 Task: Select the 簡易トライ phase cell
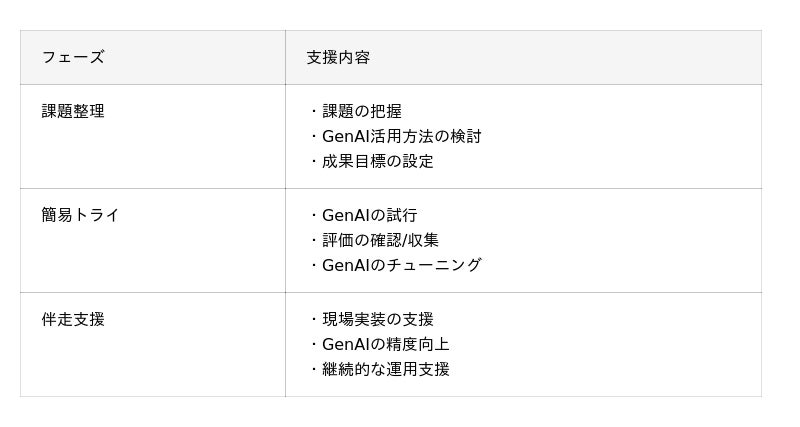80,215
